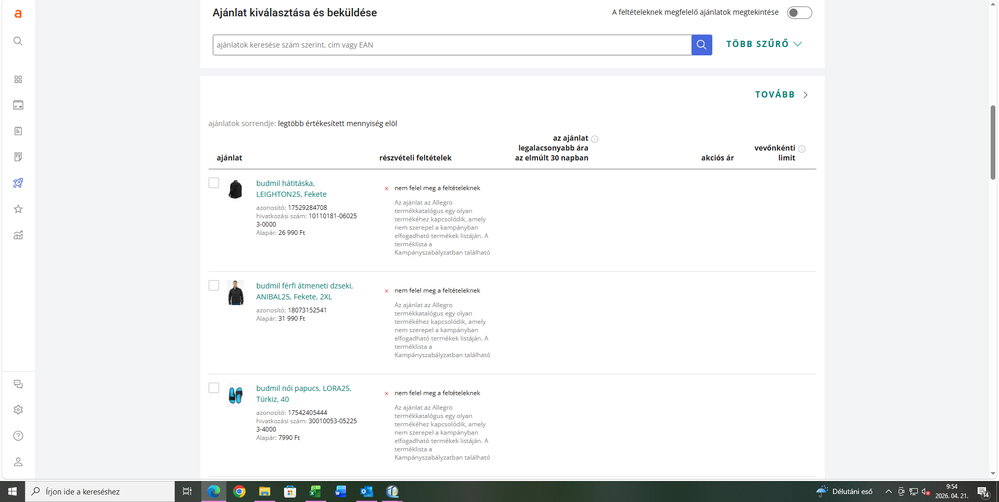The width and height of the screenshot is (999, 502).
Task: Open the user account icon in sidebar
Action: tap(18, 462)
